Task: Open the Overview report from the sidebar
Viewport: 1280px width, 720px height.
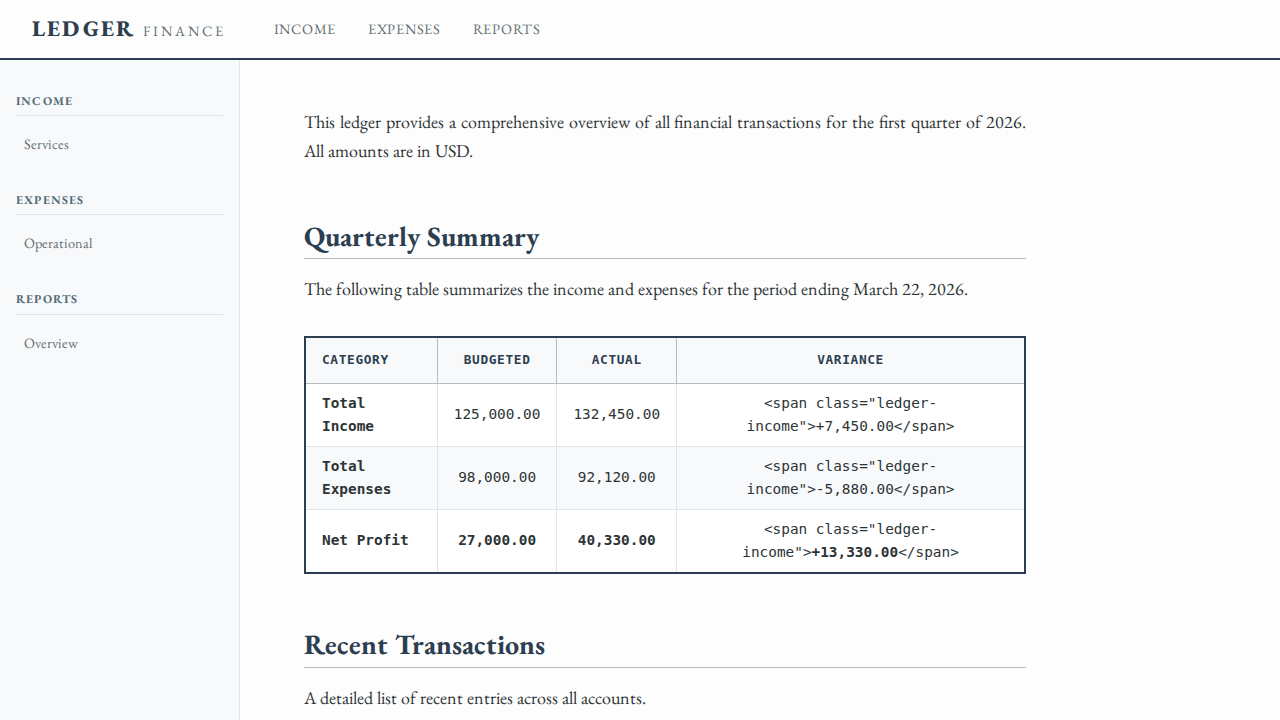Action: point(51,343)
